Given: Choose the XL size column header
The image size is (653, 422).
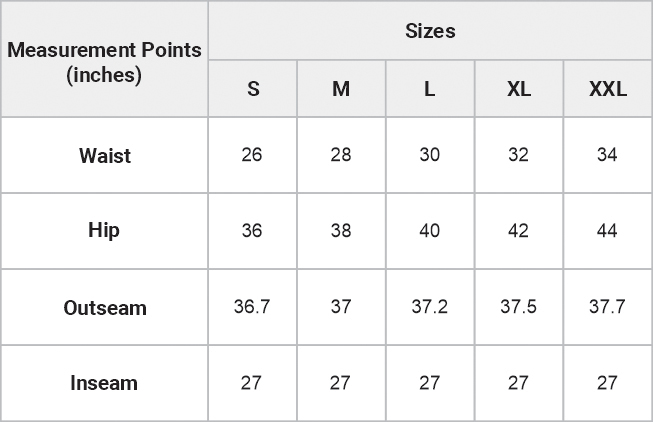Looking at the screenshot, I should [x=518, y=89].
